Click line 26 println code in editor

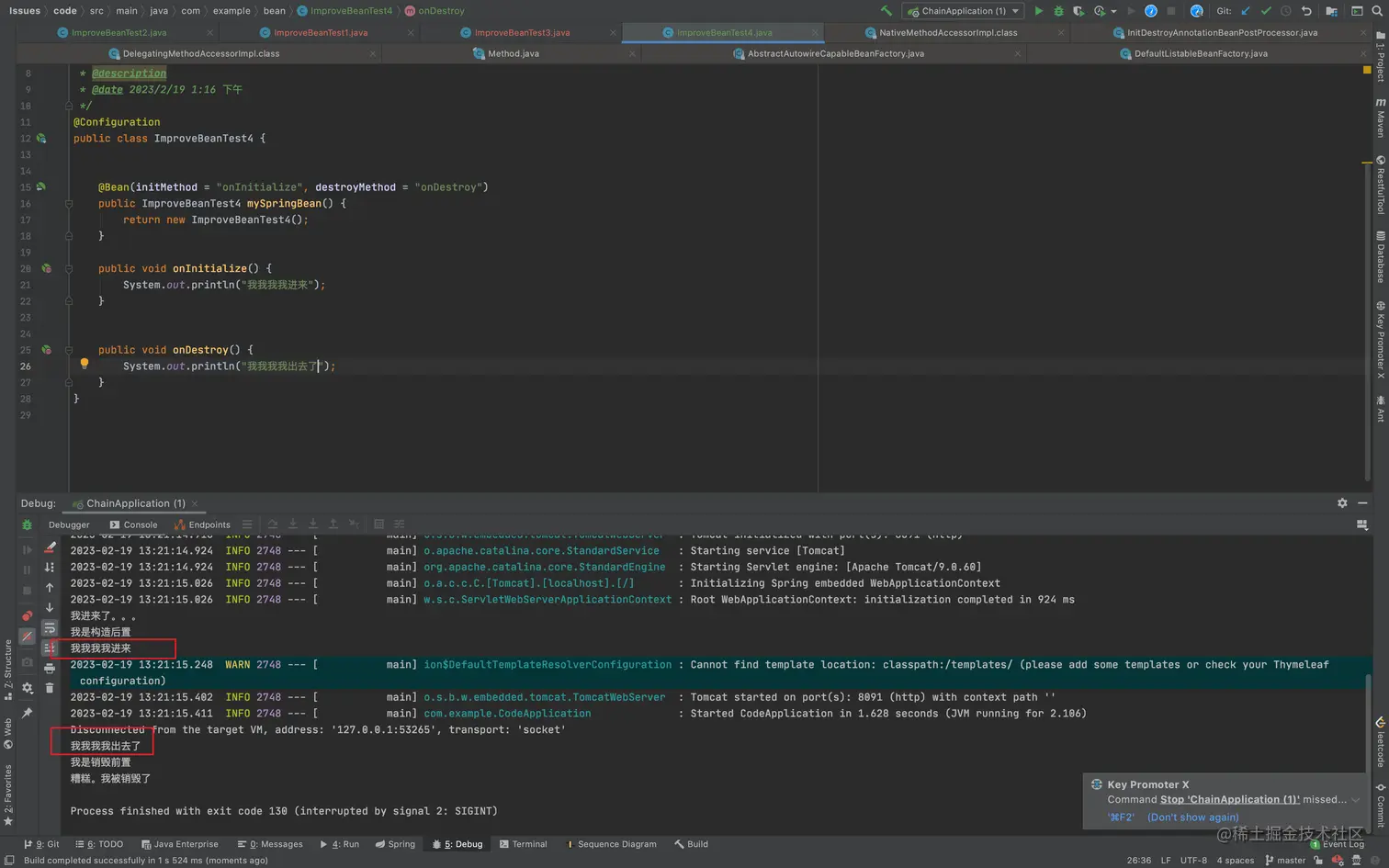[230, 366]
